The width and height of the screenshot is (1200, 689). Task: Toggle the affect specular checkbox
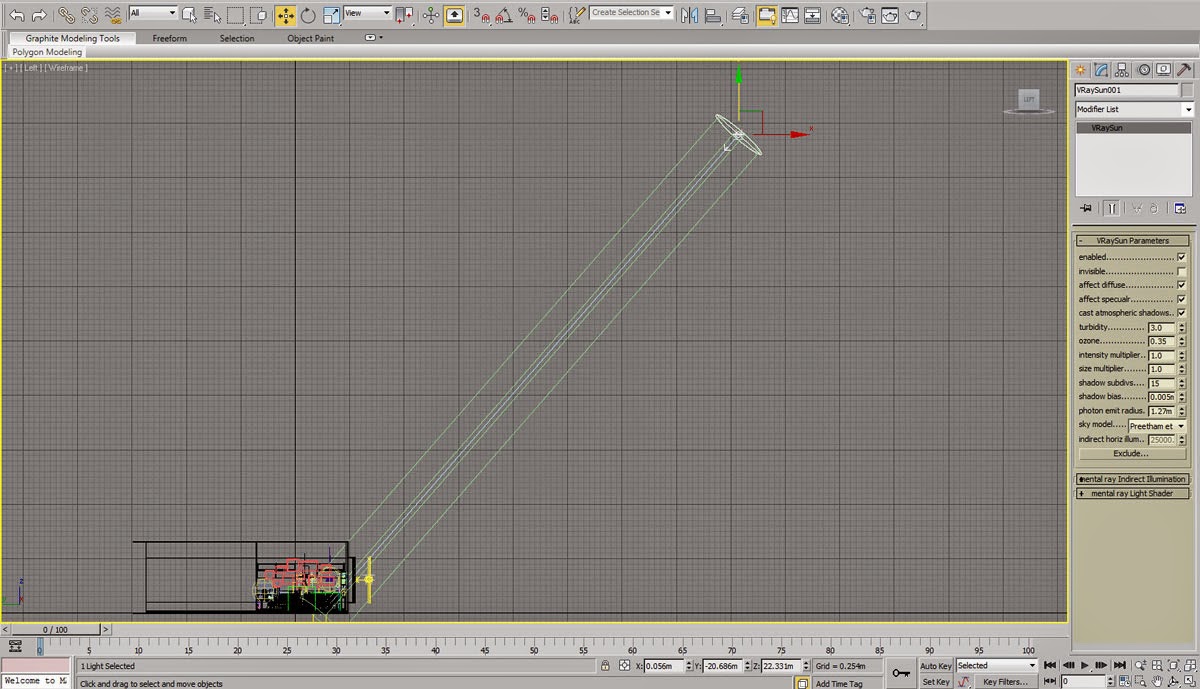pos(1181,299)
